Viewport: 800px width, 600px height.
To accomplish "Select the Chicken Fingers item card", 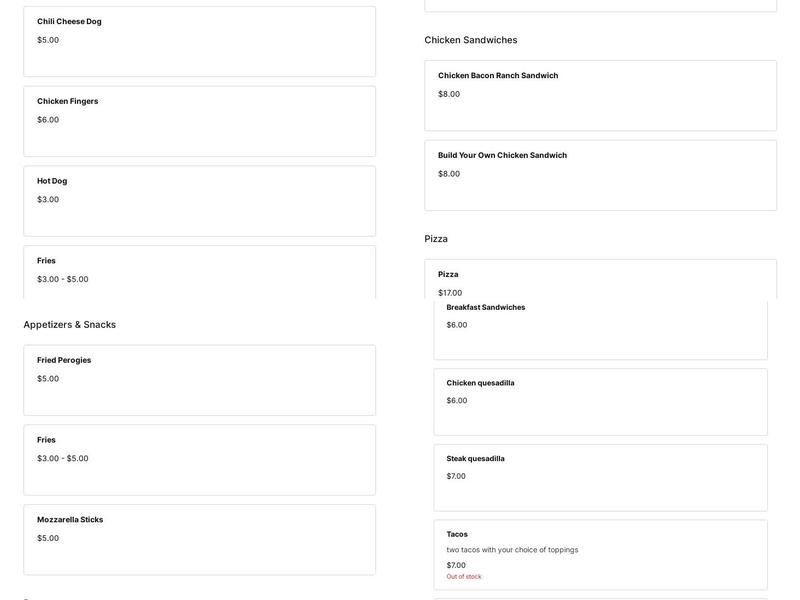I will click(x=199, y=121).
